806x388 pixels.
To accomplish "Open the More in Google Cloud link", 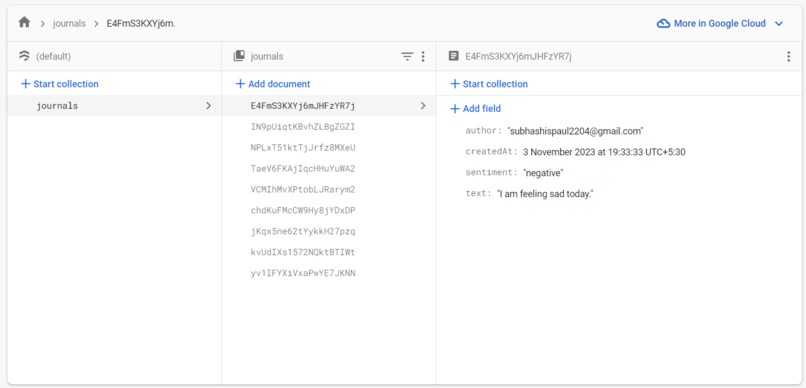I will [720, 24].
